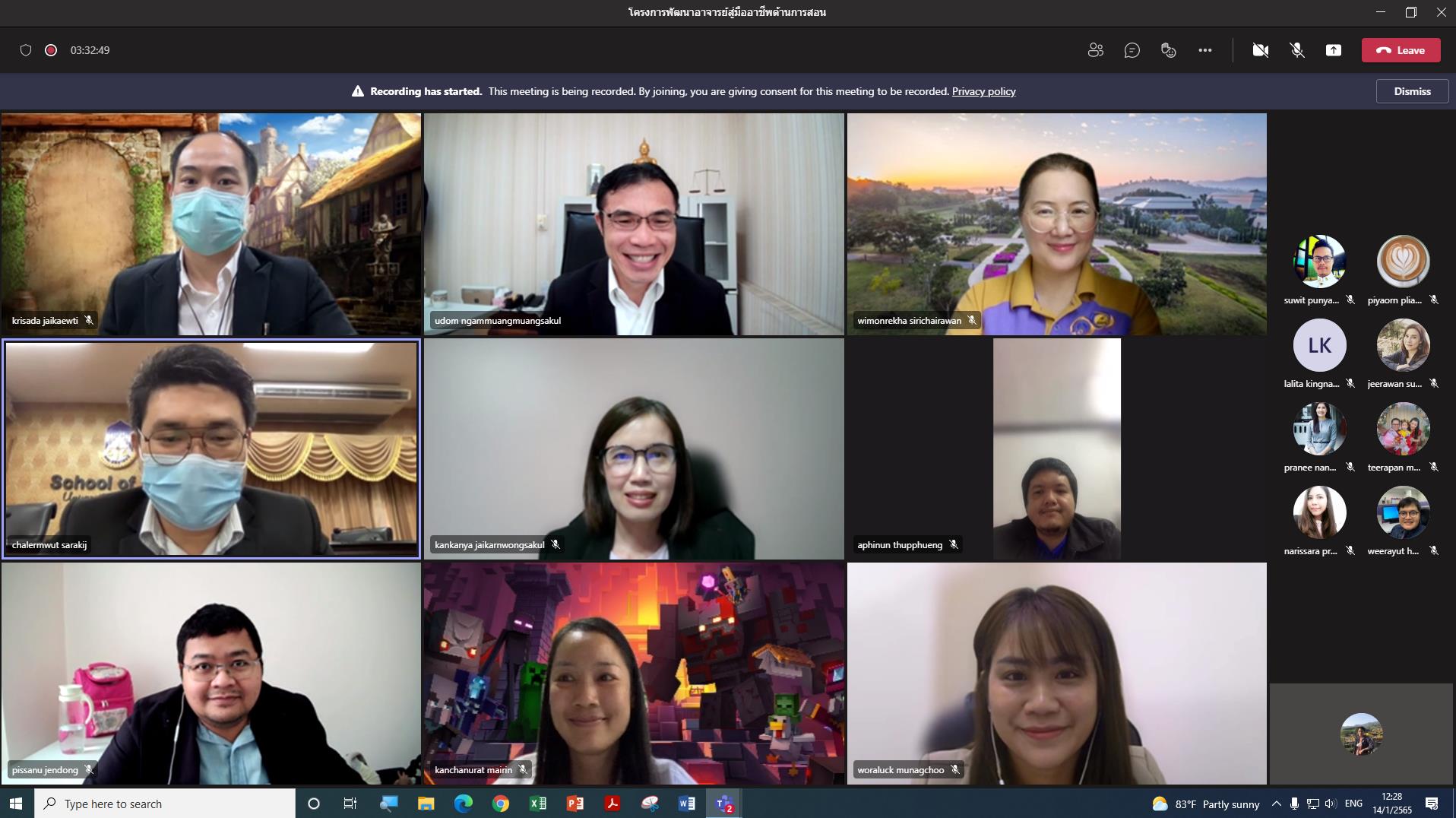The width and height of the screenshot is (1456, 818).
Task: Click the red recording indicator icon
Action: pyautogui.click(x=51, y=50)
